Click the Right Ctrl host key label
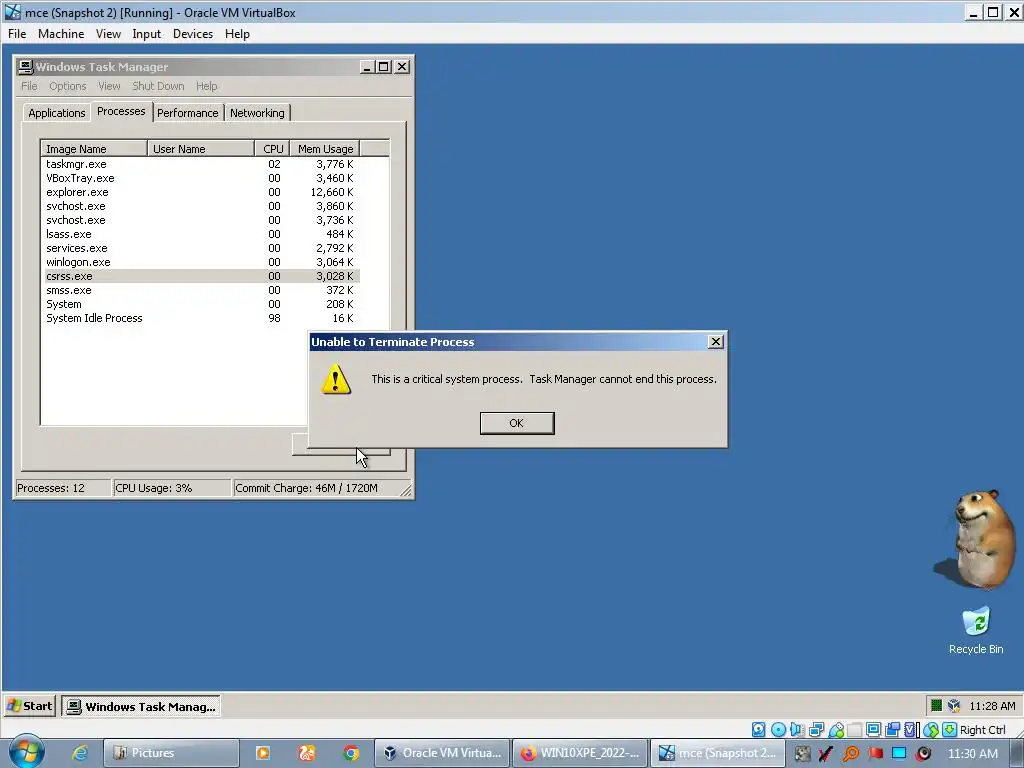The height and width of the screenshot is (768, 1024). tap(983, 730)
